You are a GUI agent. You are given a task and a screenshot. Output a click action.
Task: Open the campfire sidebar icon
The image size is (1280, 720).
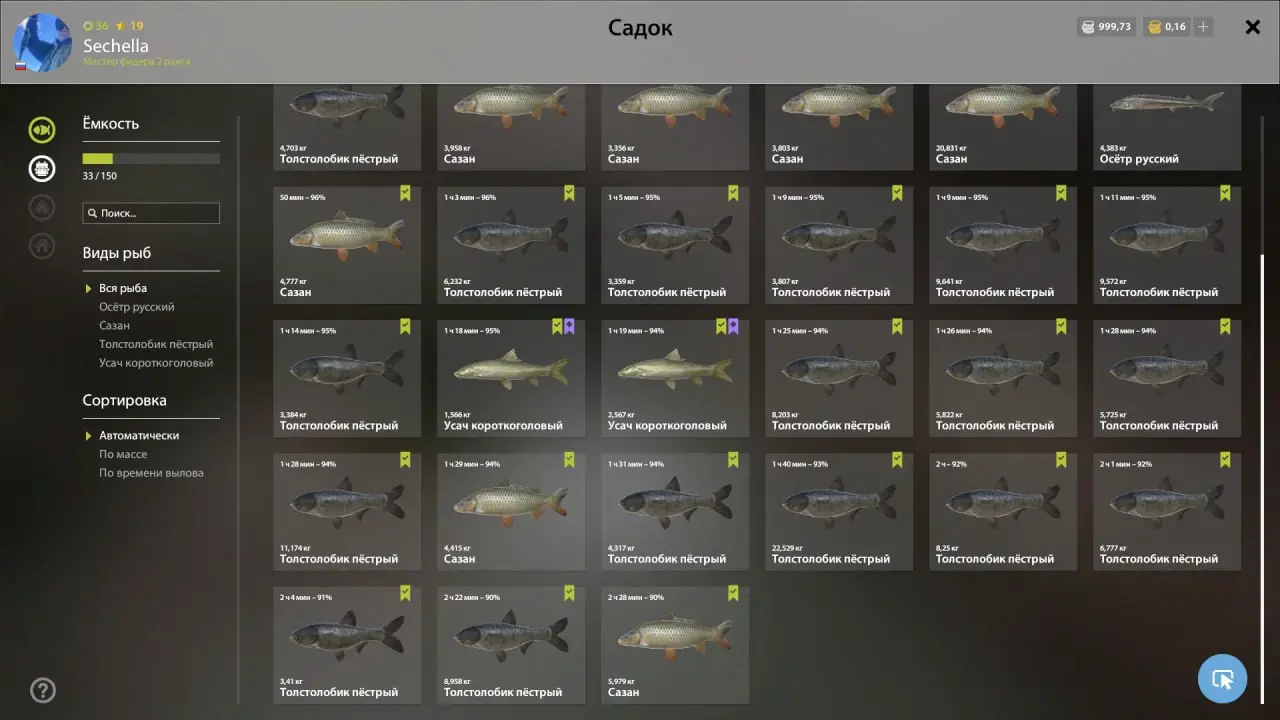(42, 207)
